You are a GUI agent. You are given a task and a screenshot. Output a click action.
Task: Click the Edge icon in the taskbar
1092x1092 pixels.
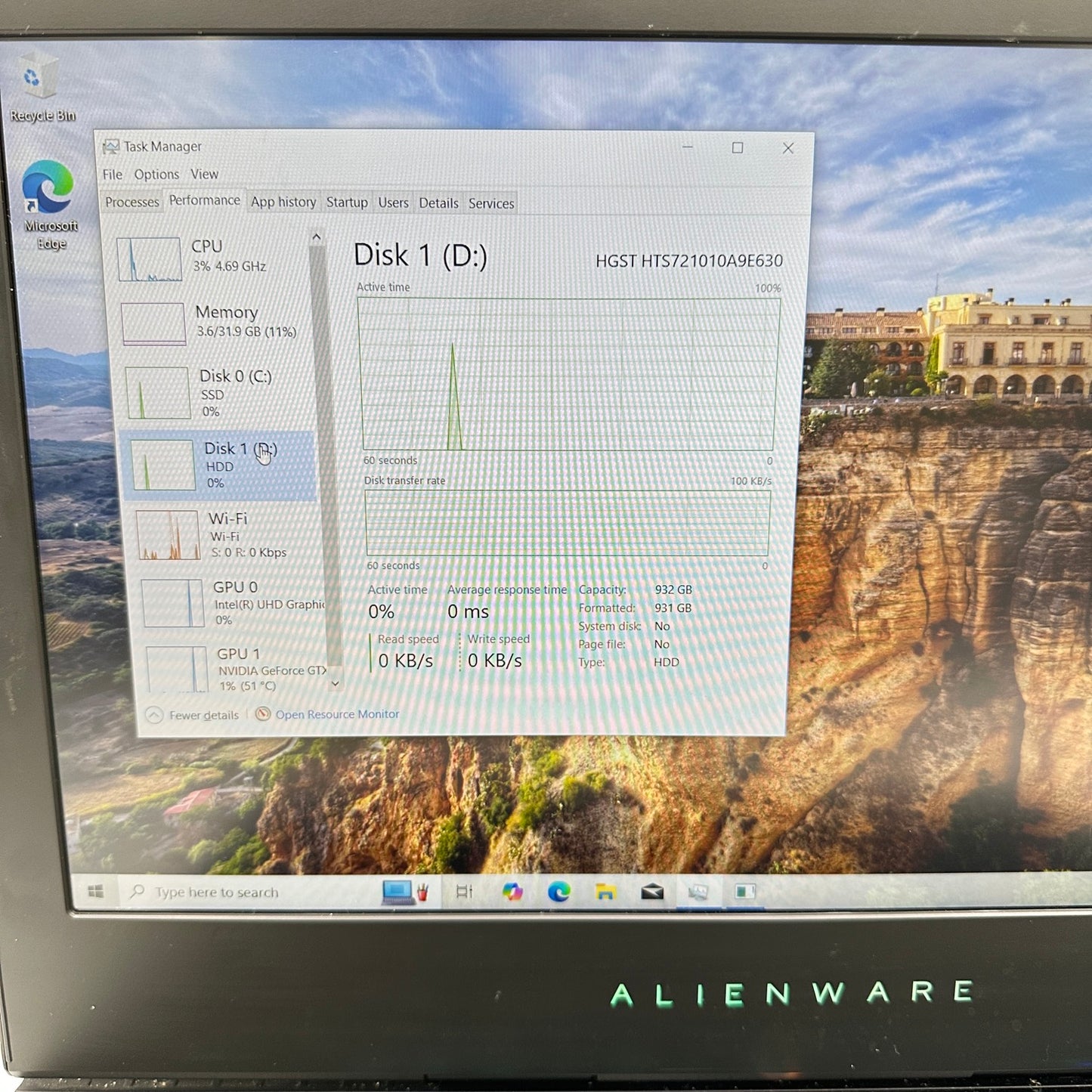point(558,892)
